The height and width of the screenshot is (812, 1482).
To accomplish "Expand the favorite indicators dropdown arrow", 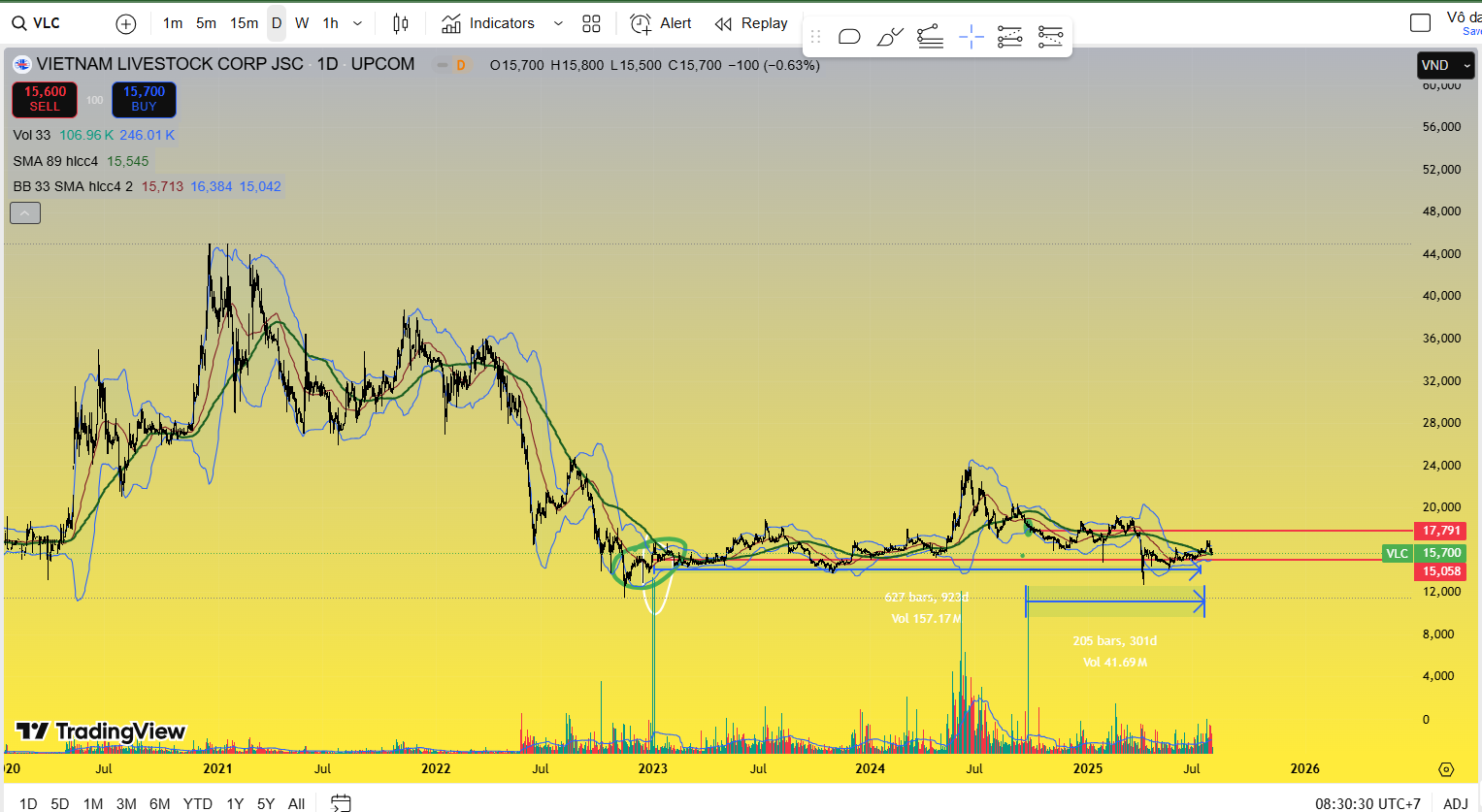I will [558, 23].
